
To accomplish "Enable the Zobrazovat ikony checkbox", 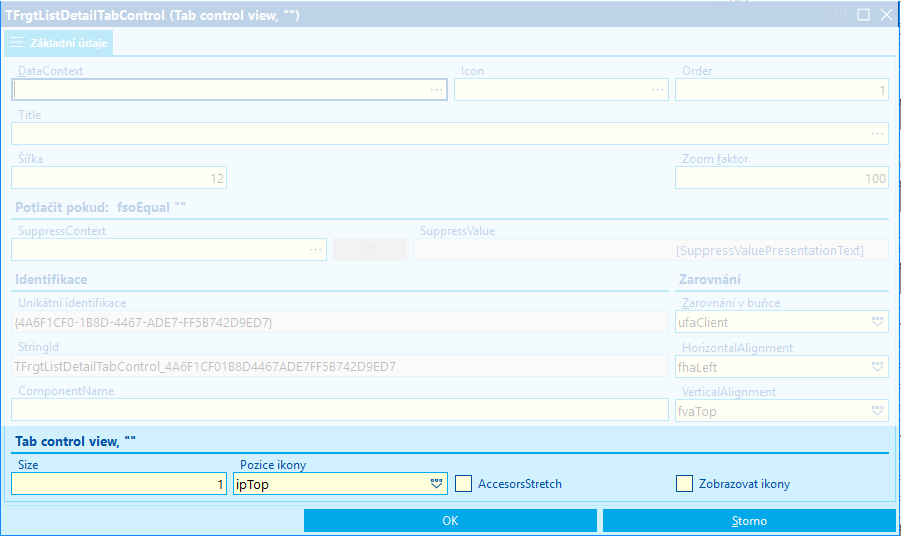I will pyautogui.click(x=684, y=484).
